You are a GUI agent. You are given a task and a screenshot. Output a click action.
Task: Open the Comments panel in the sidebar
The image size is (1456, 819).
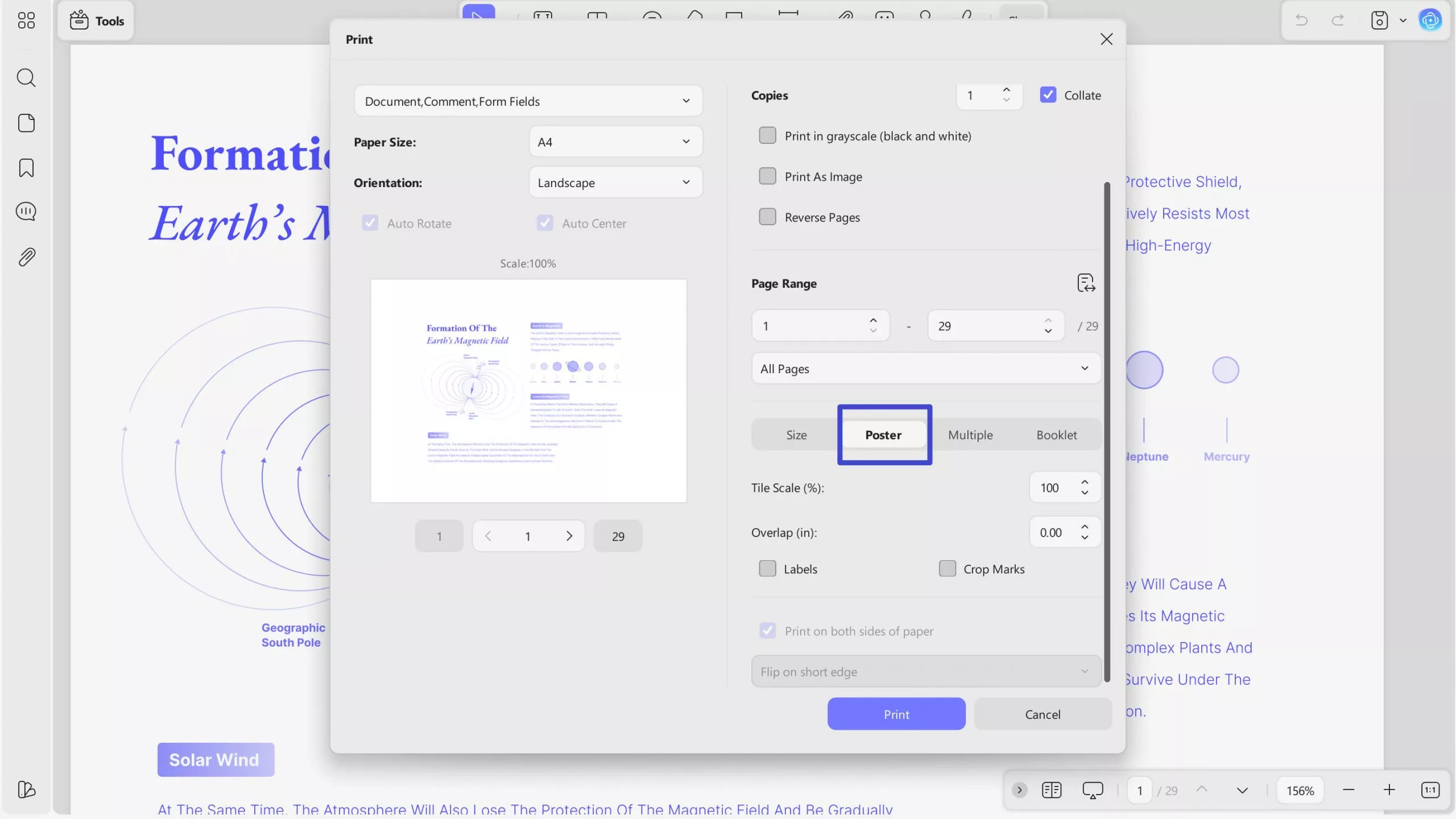point(26,211)
